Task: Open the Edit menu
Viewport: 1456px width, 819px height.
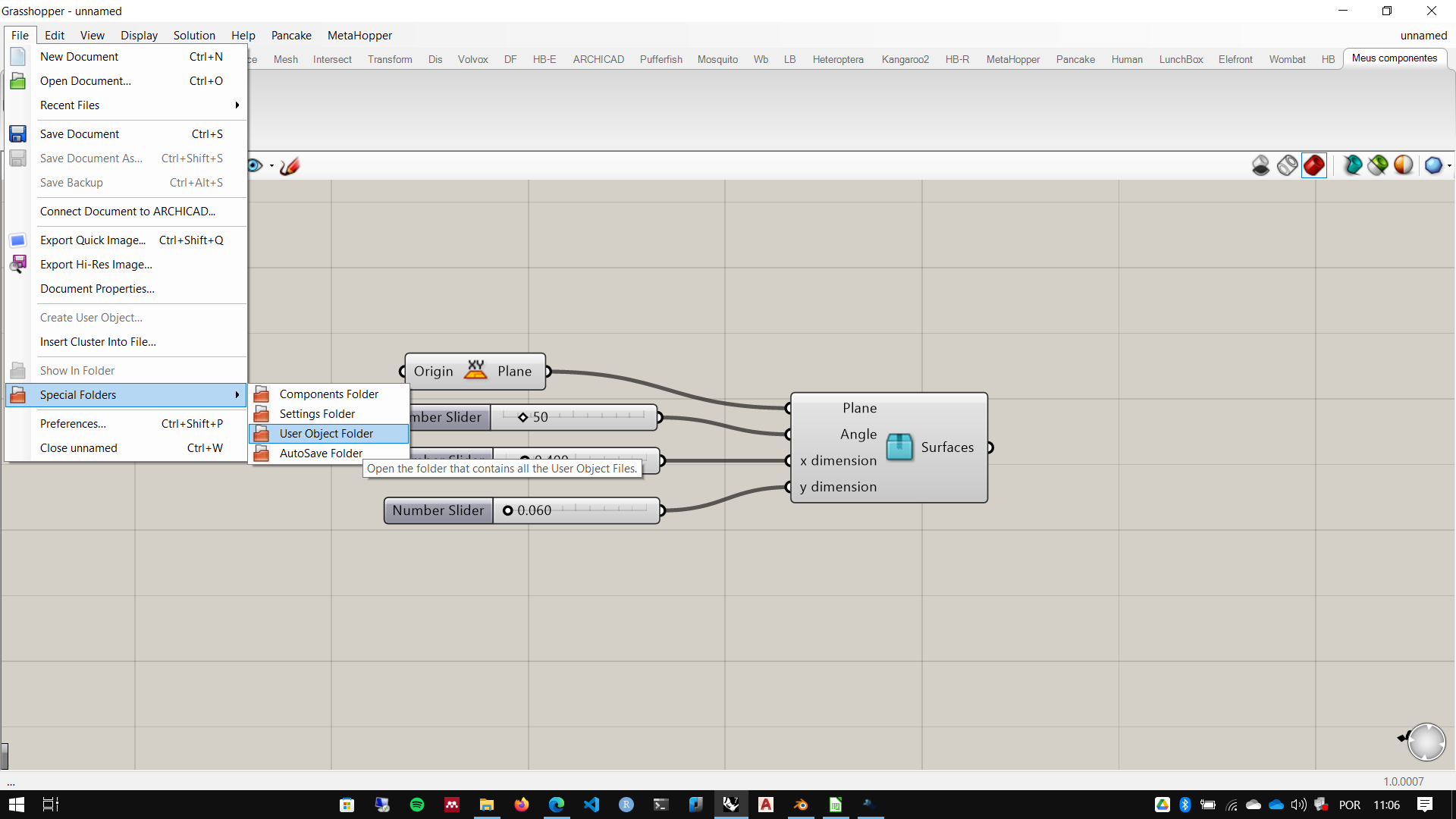Action: coord(55,36)
